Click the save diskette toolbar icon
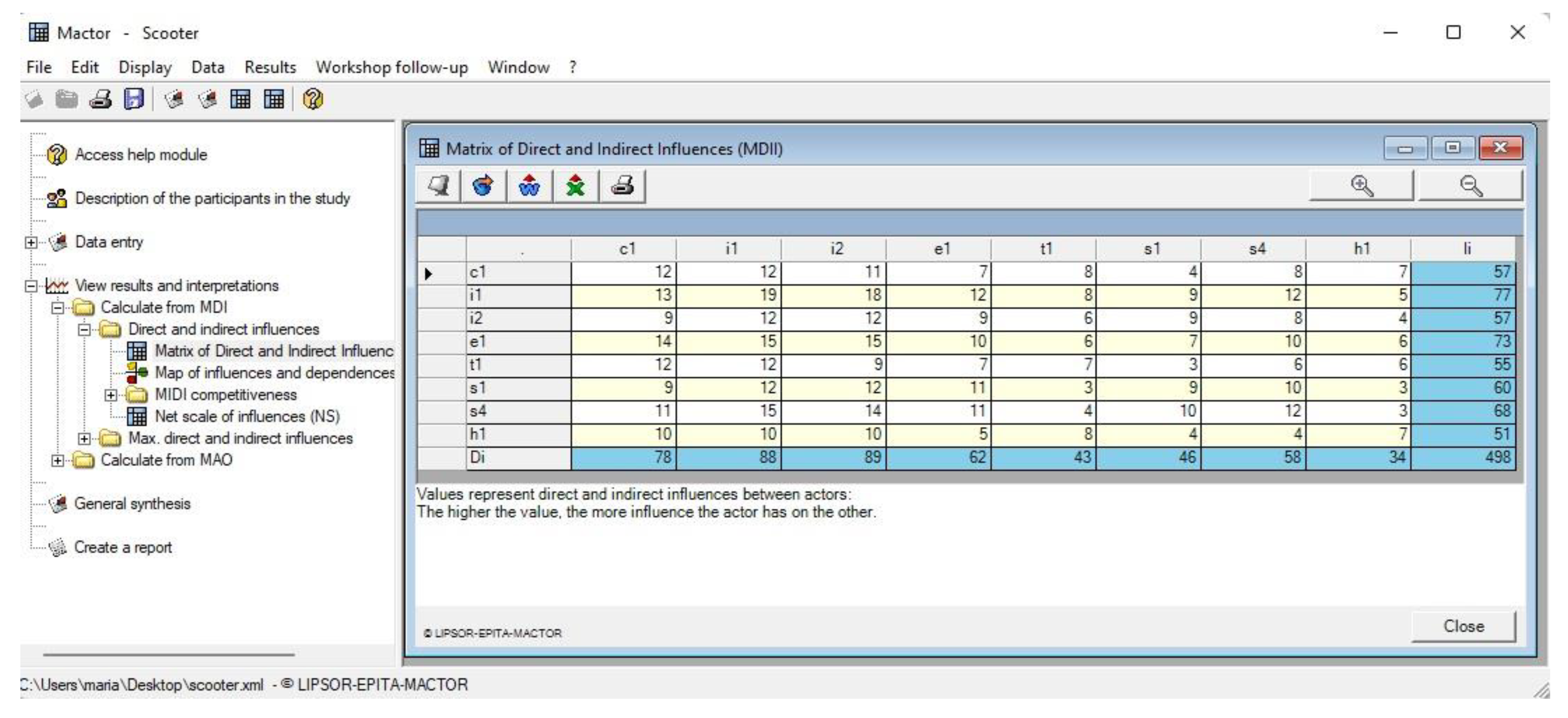1568x718 pixels. pyautogui.click(x=133, y=98)
